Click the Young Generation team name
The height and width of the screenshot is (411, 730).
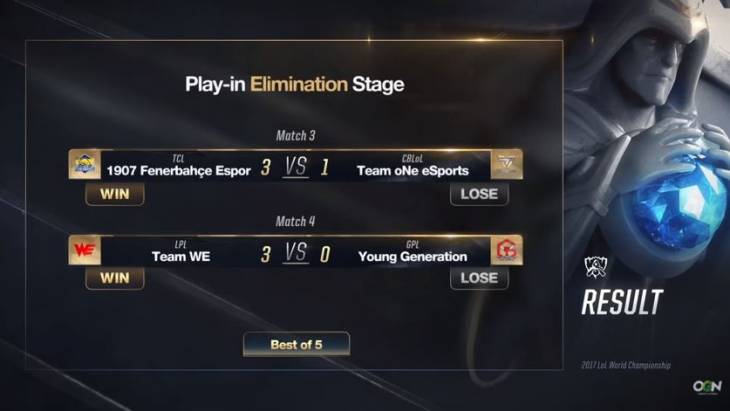pyautogui.click(x=412, y=256)
